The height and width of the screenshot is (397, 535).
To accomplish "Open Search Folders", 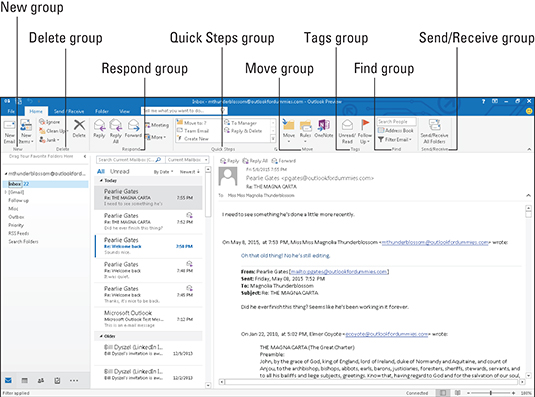I will pos(23,241).
